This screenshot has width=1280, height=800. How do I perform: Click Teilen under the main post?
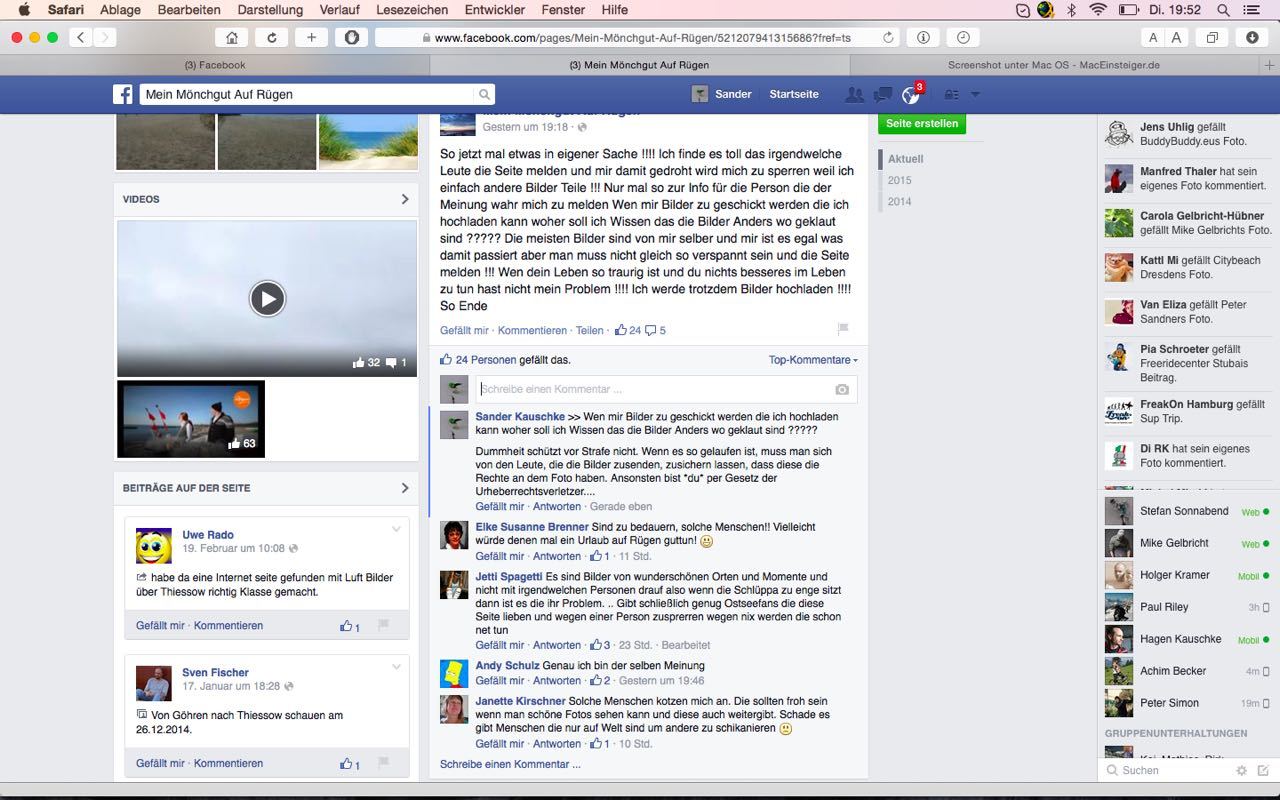(590, 330)
